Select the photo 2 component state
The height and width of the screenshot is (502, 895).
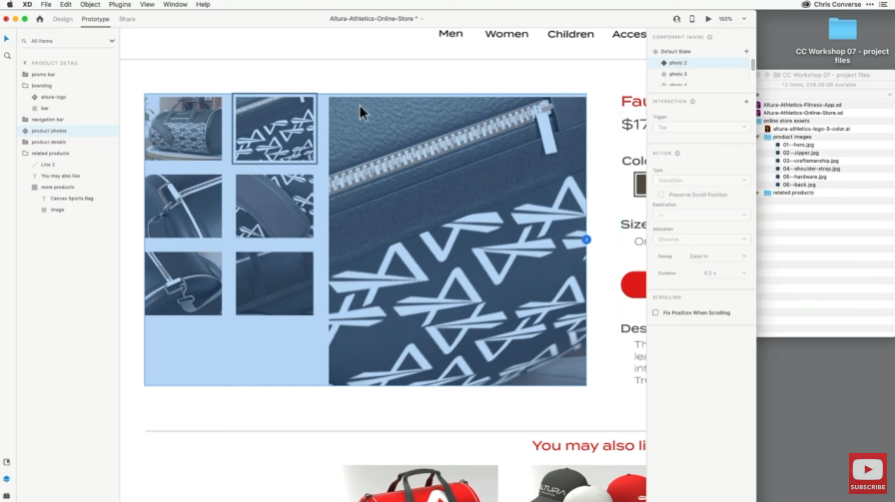coord(700,63)
